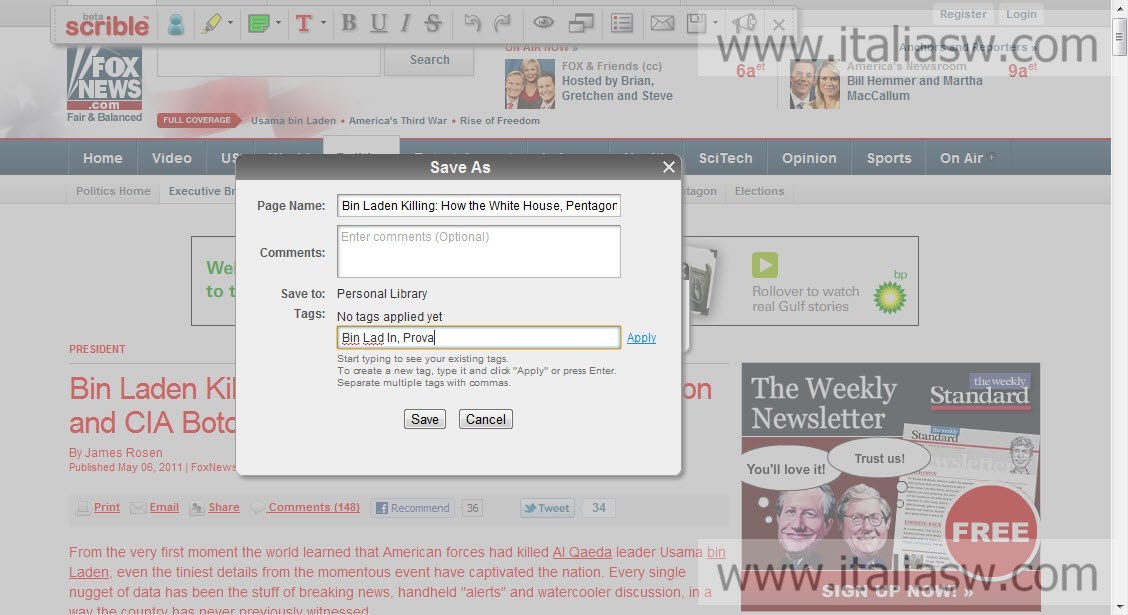Go to the Home nav tab
1128x615 pixels.
102,158
